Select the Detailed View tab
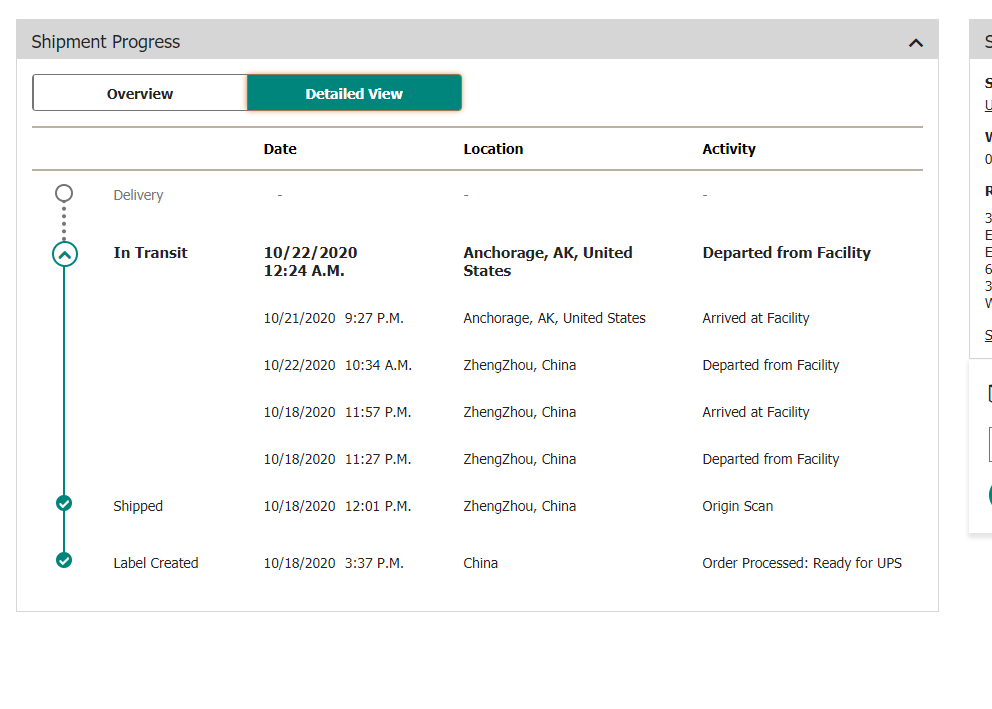Screen dimensions: 992x709 click(354, 94)
